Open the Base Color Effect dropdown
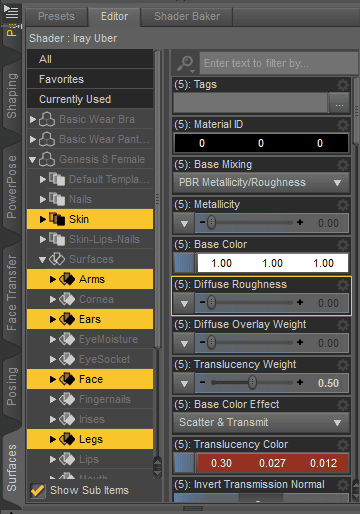The width and height of the screenshot is (360, 514). (x=261, y=423)
